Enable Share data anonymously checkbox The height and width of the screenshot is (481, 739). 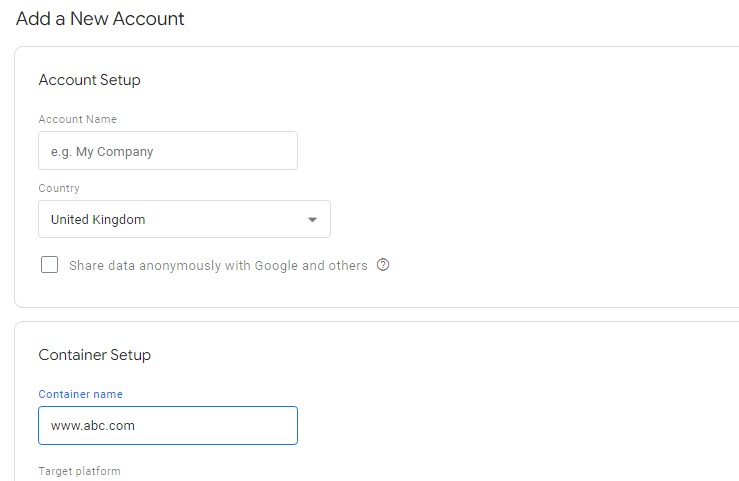click(49, 265)
